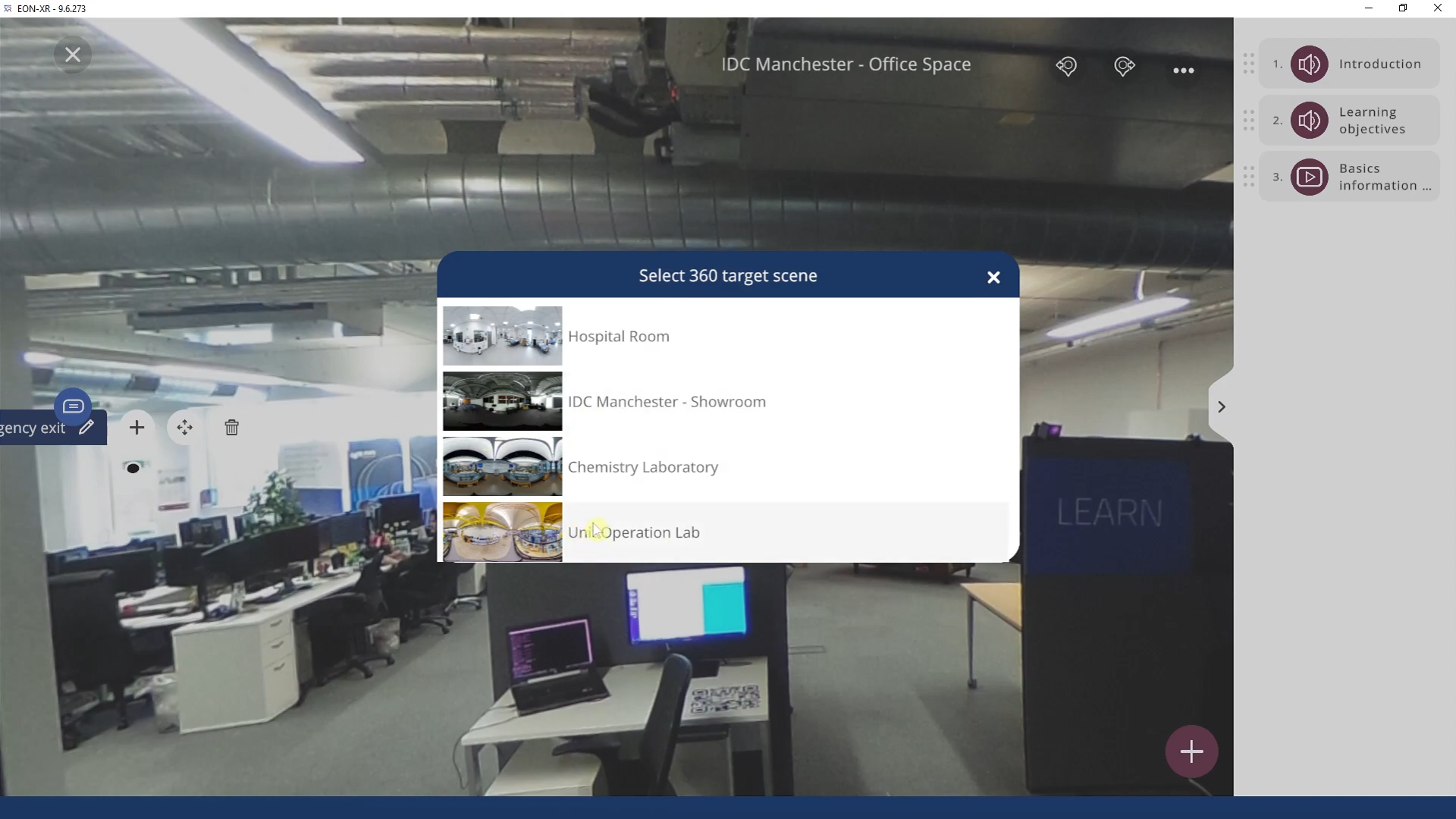This screenshot has height=819, width=1456.
Task: Minimize the EON-XR window
Action: (x=1369, y=8)
